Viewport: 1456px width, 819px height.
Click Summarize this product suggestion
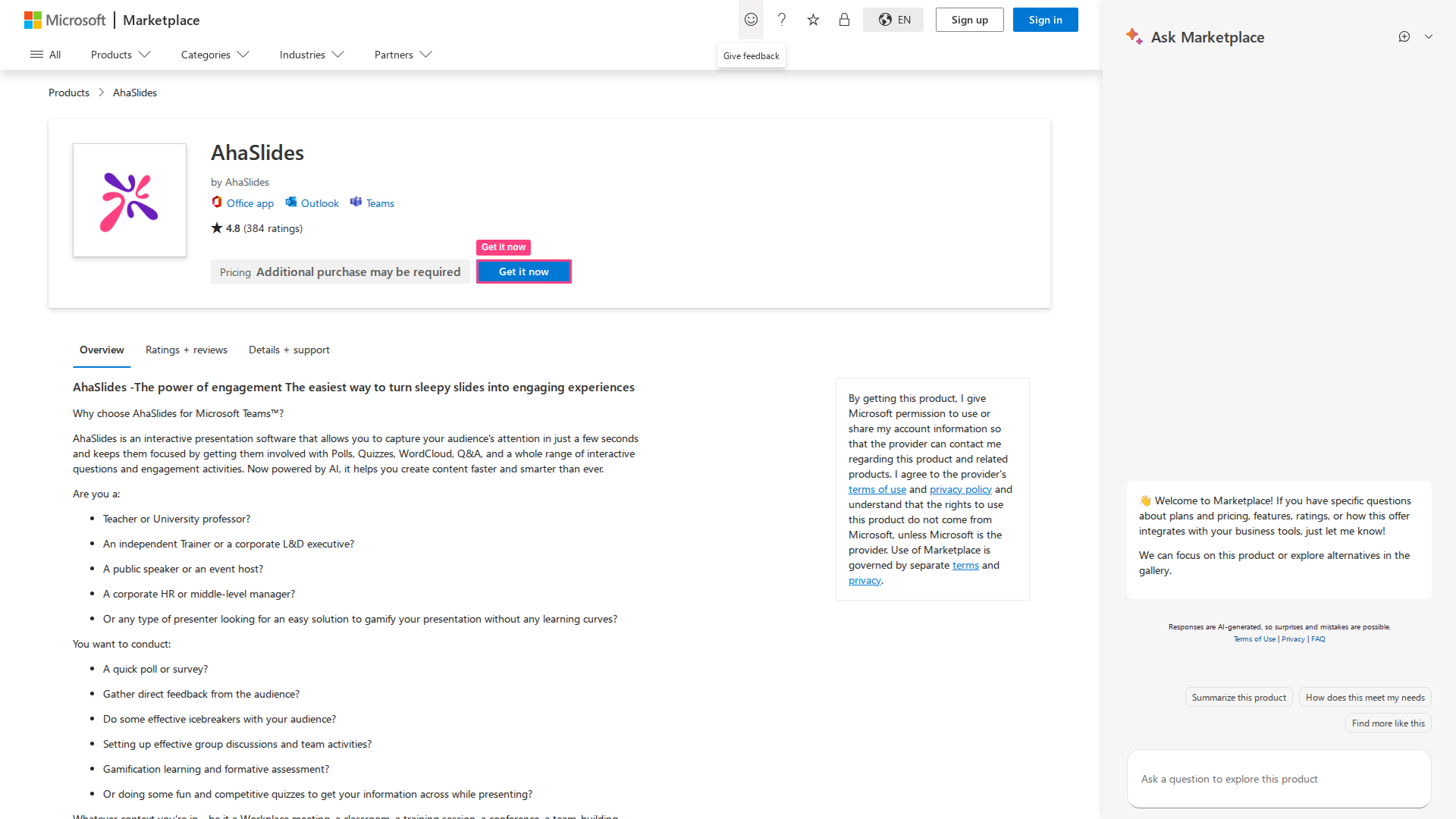click(1239, 698)
